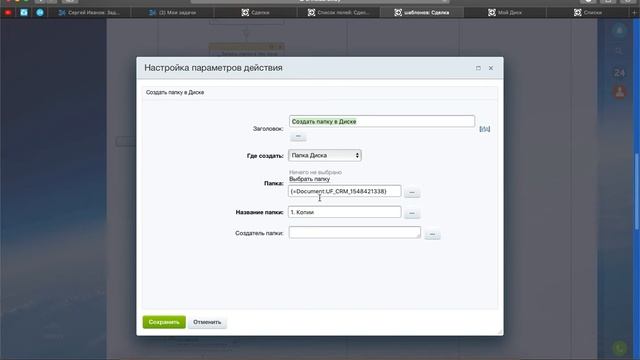Screen dimensions: 640x360
Task: Save the action settings with Сохранить
Action: tap(164, 322)
